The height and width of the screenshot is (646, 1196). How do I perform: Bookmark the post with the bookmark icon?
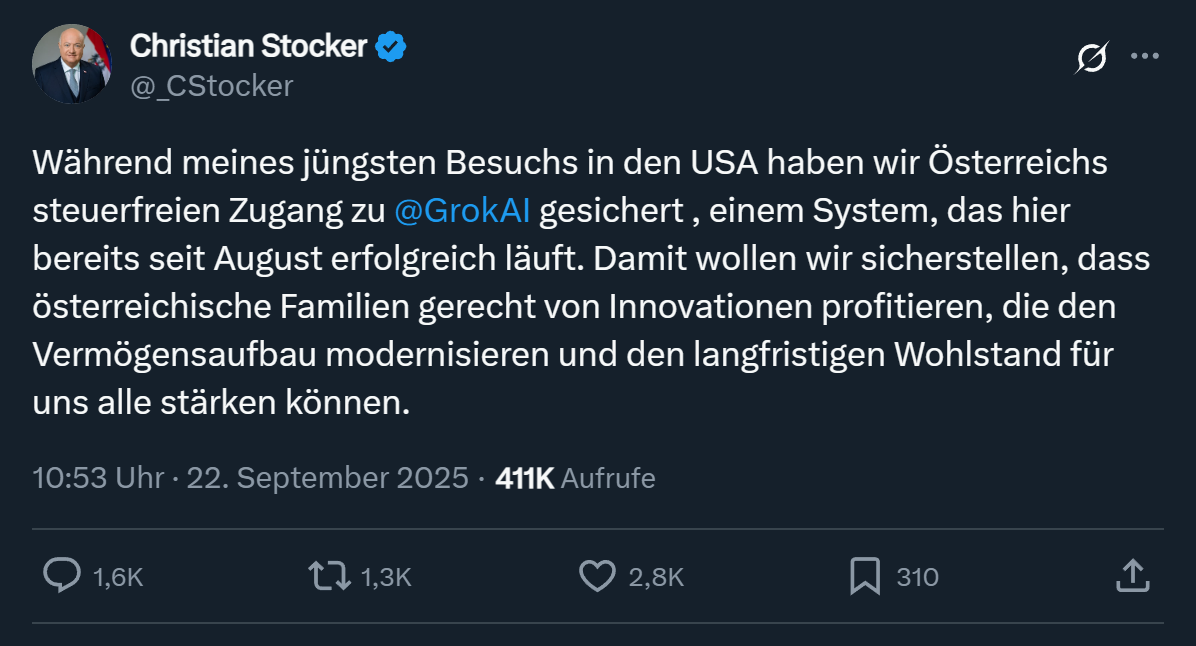click(x=864, y=576)
